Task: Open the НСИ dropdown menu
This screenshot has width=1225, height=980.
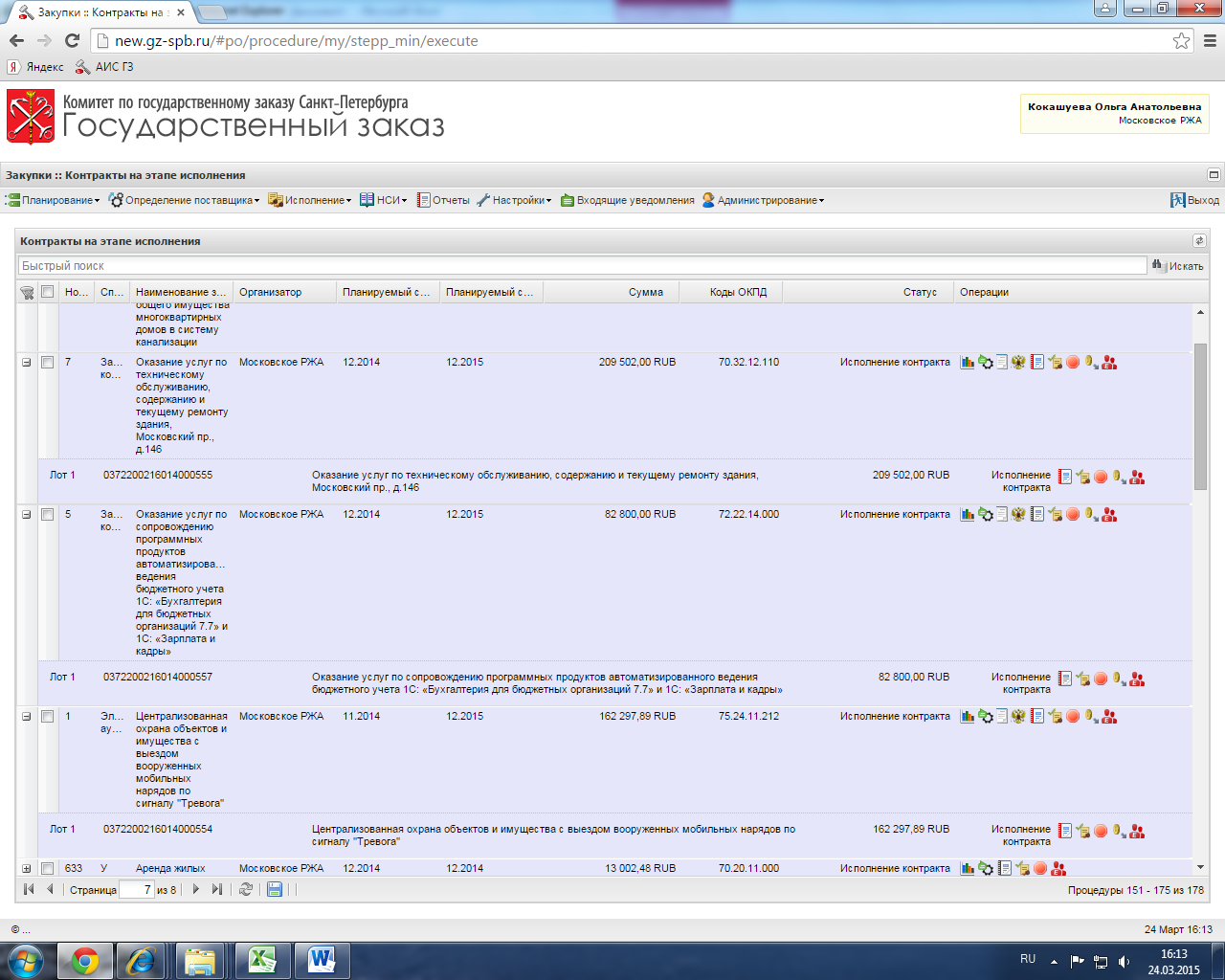Action: pos(384,200)
